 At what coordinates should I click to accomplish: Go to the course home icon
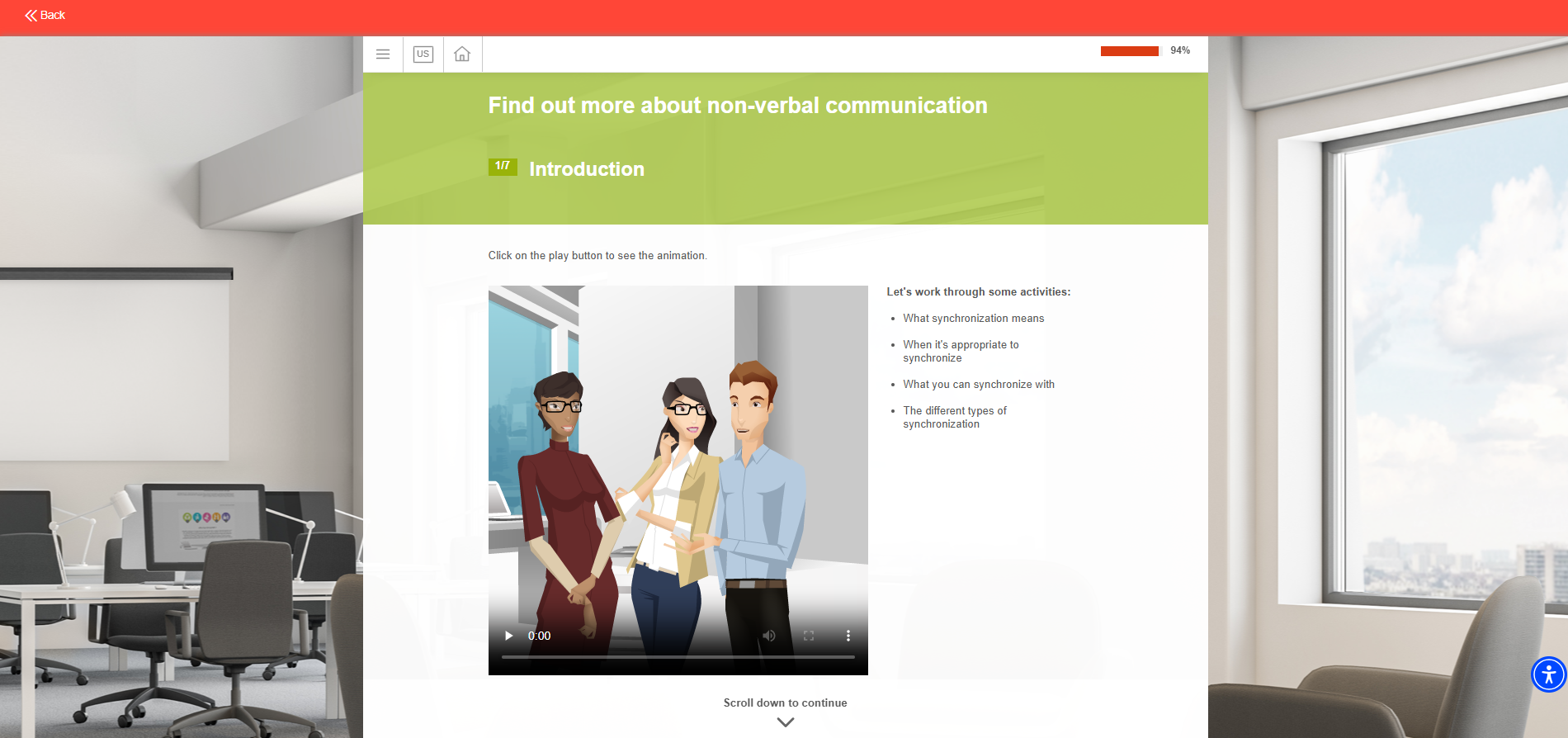pyautogui.click(x=462, y=54)
